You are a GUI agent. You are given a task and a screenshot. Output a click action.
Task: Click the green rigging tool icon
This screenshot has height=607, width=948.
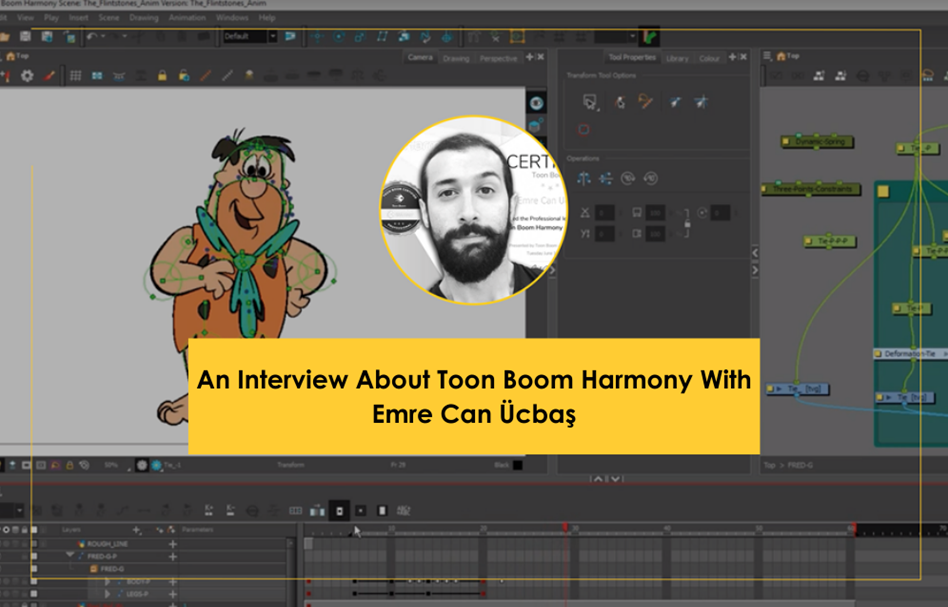[x=650, y=37]
